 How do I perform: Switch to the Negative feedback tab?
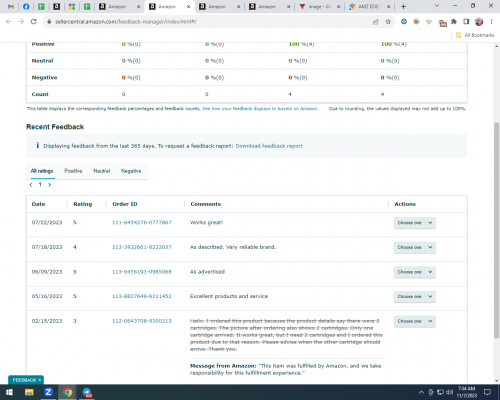coord(131,171)
